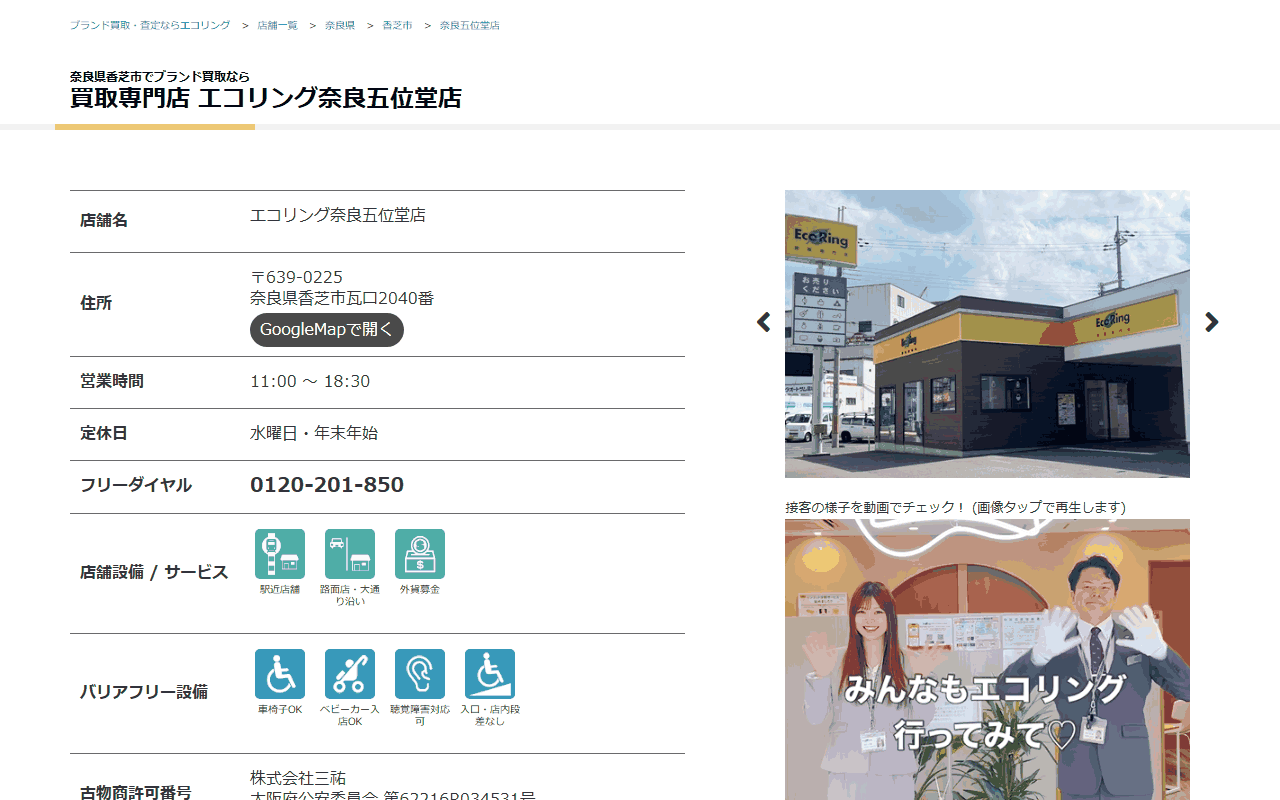This screenshot has width=1280, height=800.
Task: Click business hours 11:00 ～ 18:30
Action: pyautogui.click(x=310, y=381)
